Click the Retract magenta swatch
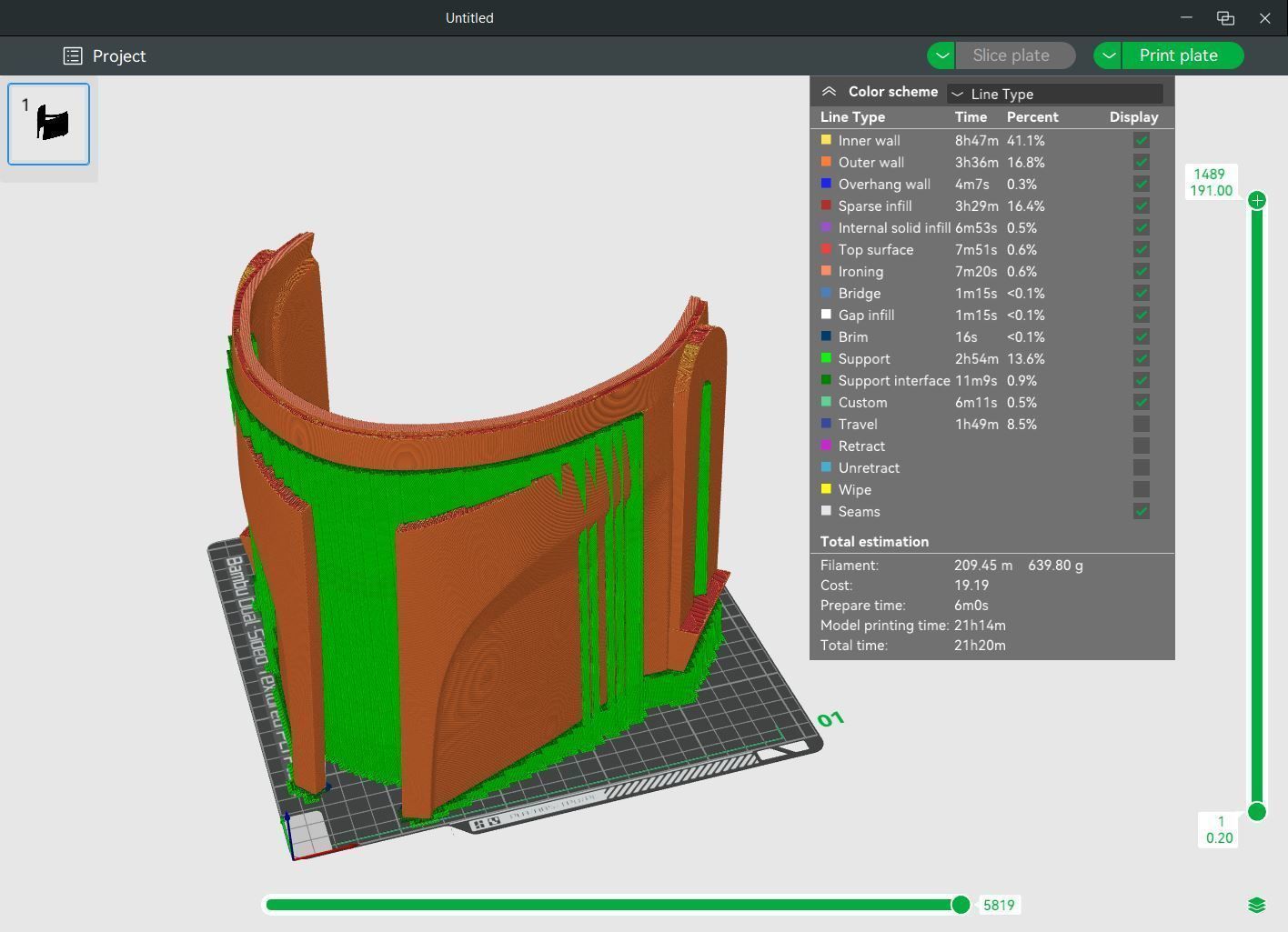This screenshot has height=932, width=1288. pos(826,446)
